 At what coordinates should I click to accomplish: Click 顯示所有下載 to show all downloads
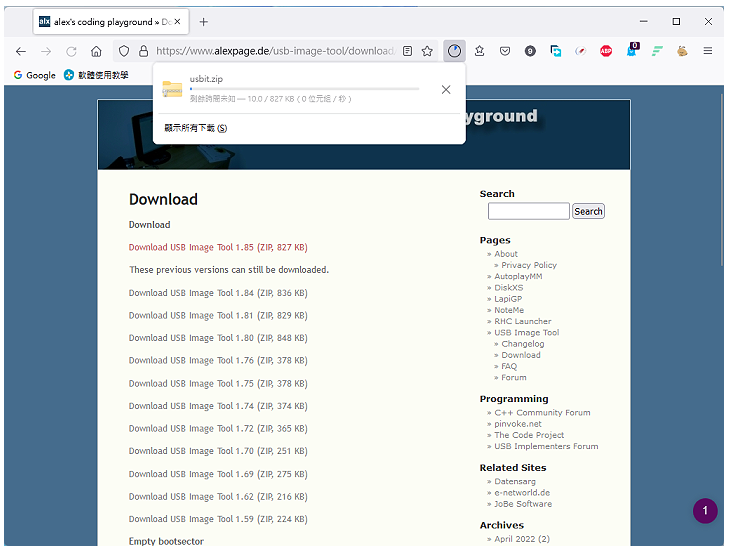click(196, 128)
